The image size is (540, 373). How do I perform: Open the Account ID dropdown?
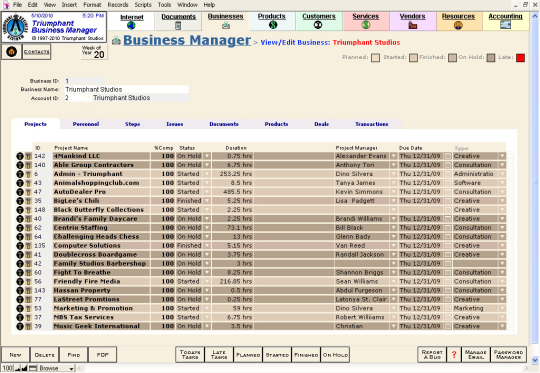[88, 98]
